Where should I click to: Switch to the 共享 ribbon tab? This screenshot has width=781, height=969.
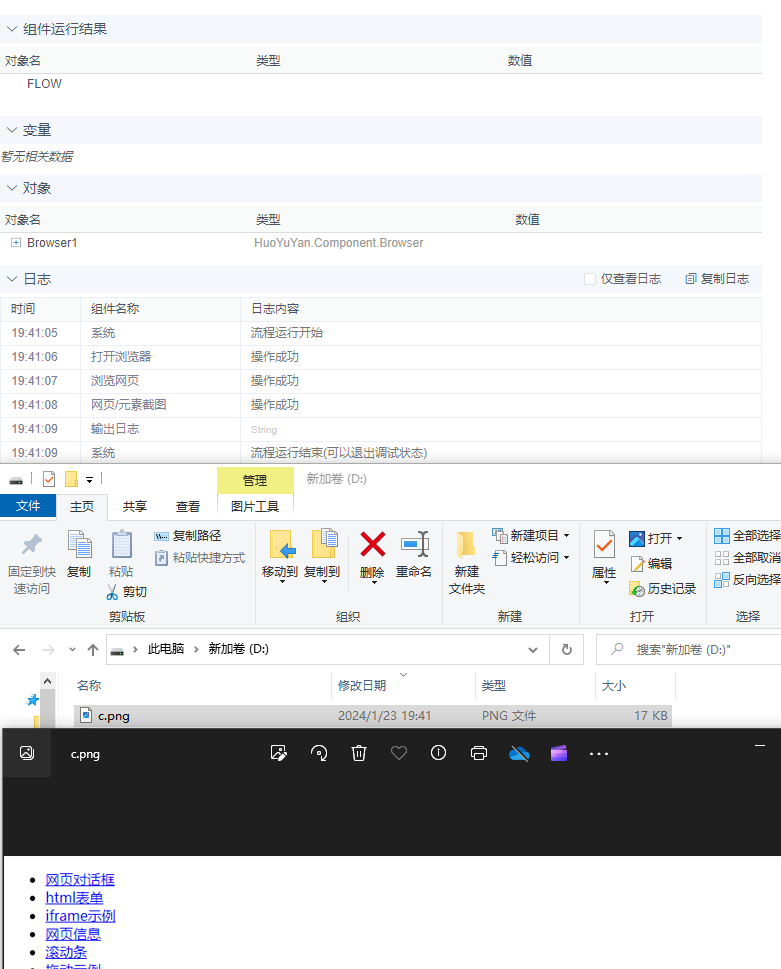(135, 507)
